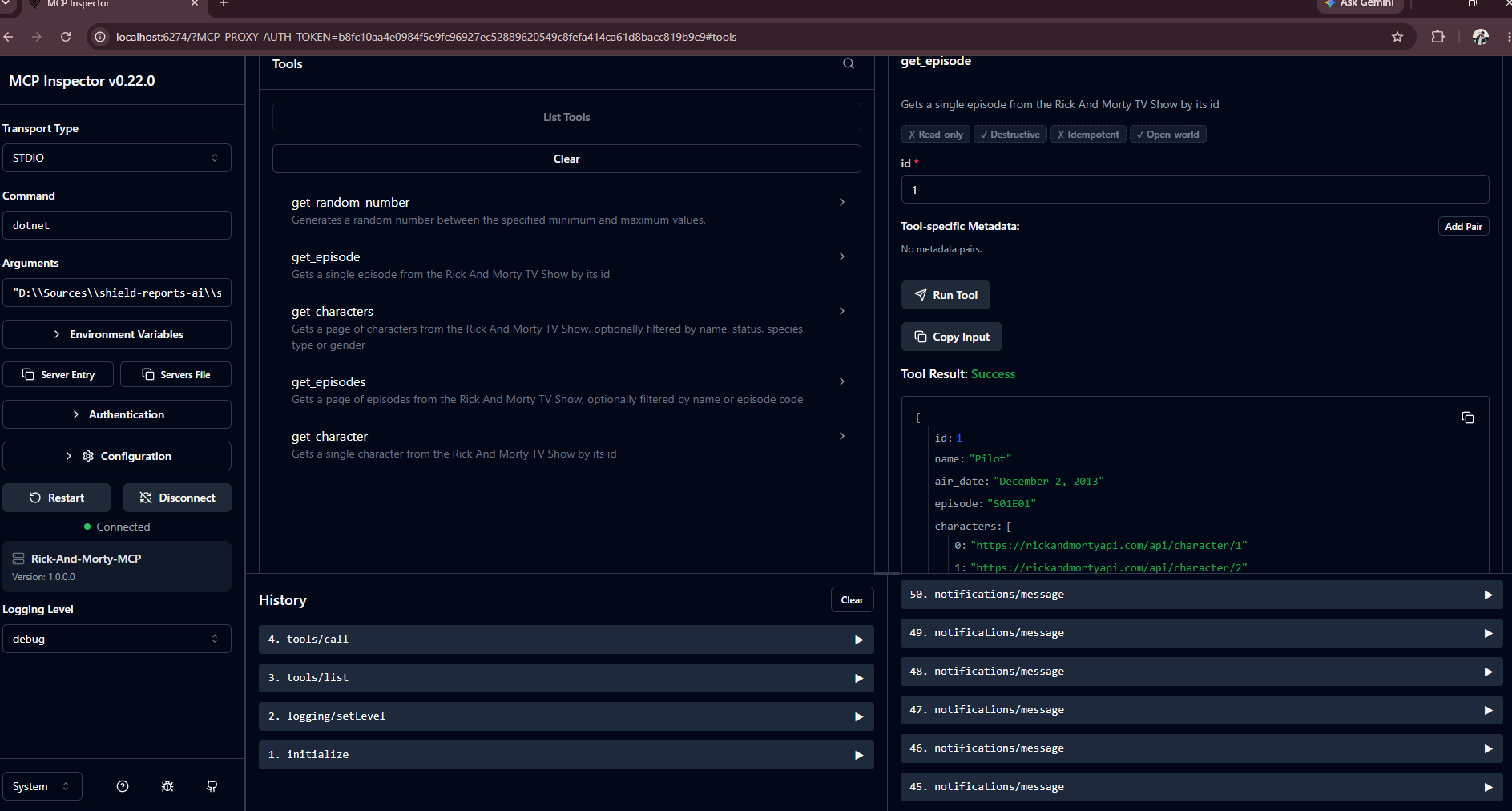This screenshot has width=1512, height=811.
Task: Select the get_episodes tool
Action: [x=566, y=389]
